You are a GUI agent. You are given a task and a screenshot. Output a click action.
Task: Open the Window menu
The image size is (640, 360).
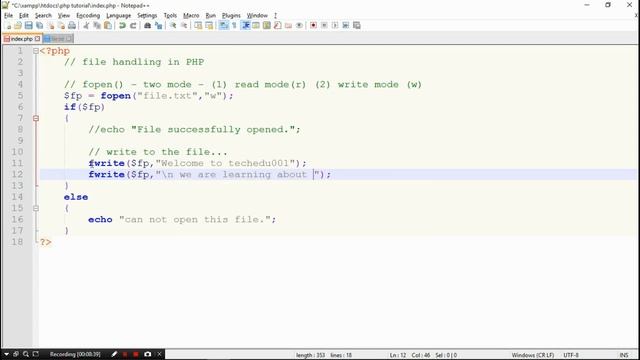point(257,16)
